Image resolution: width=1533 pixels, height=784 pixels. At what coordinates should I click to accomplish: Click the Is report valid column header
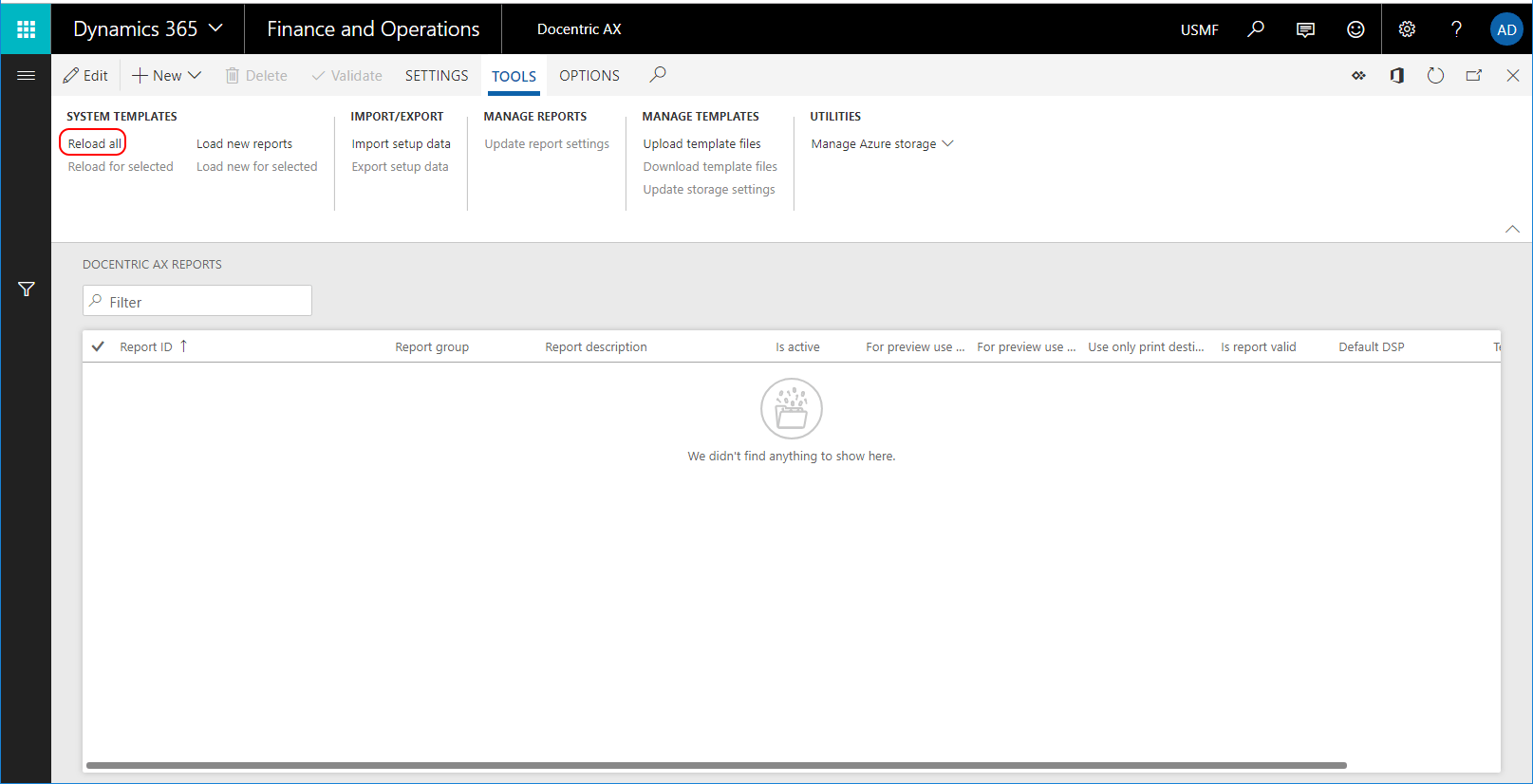point(1258,347)
